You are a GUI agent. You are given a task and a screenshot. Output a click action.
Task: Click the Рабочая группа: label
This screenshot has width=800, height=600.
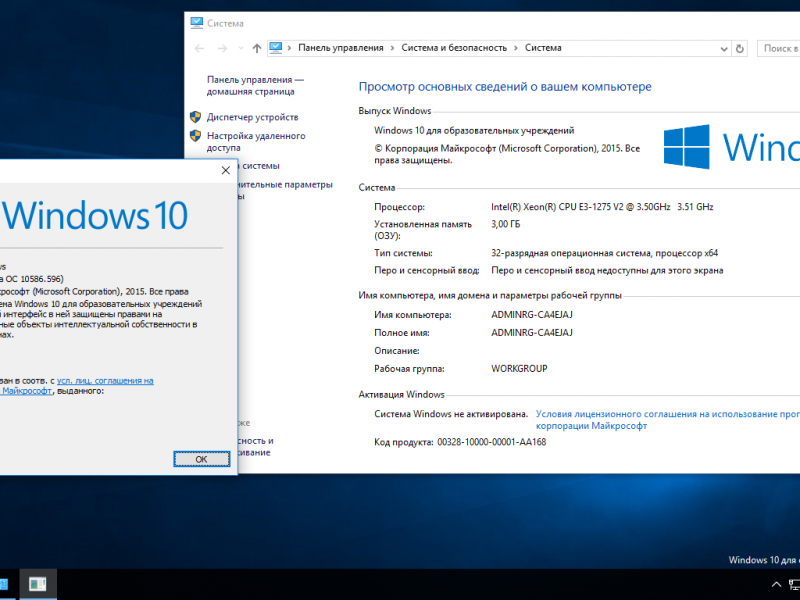tap(409, 369)
